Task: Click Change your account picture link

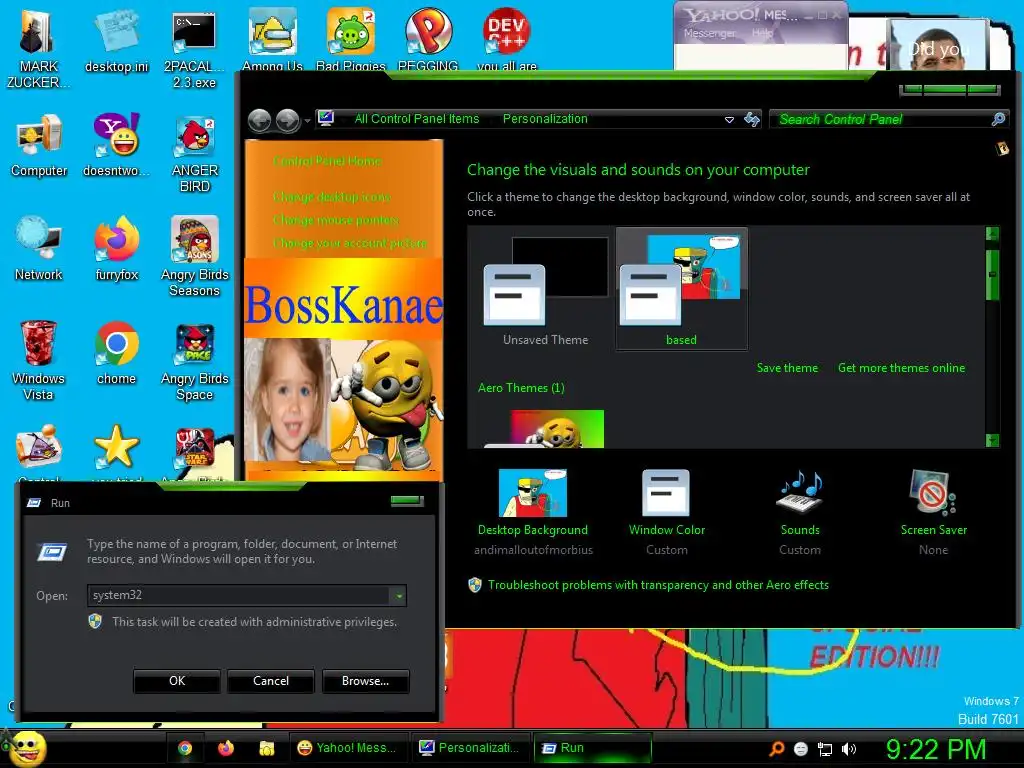Action: (x=349, y=243)
